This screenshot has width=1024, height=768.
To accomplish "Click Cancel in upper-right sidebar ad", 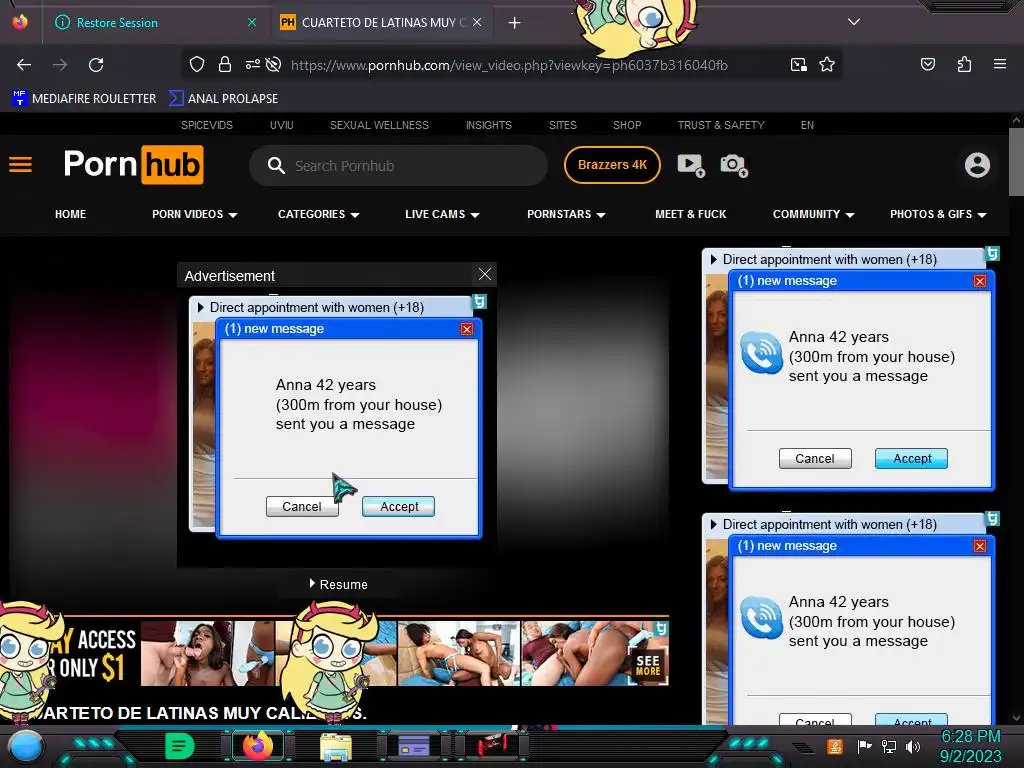I will point(815,458).
